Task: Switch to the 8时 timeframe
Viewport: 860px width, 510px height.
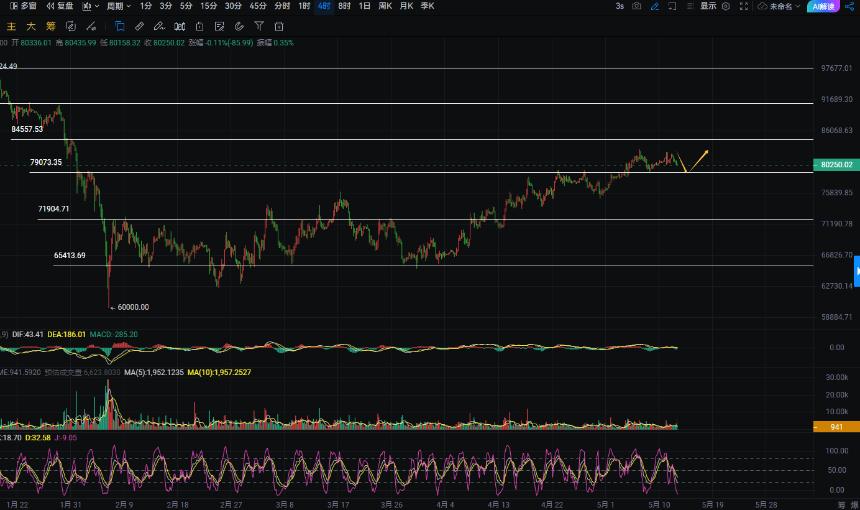Action: [x=344, y=6]
